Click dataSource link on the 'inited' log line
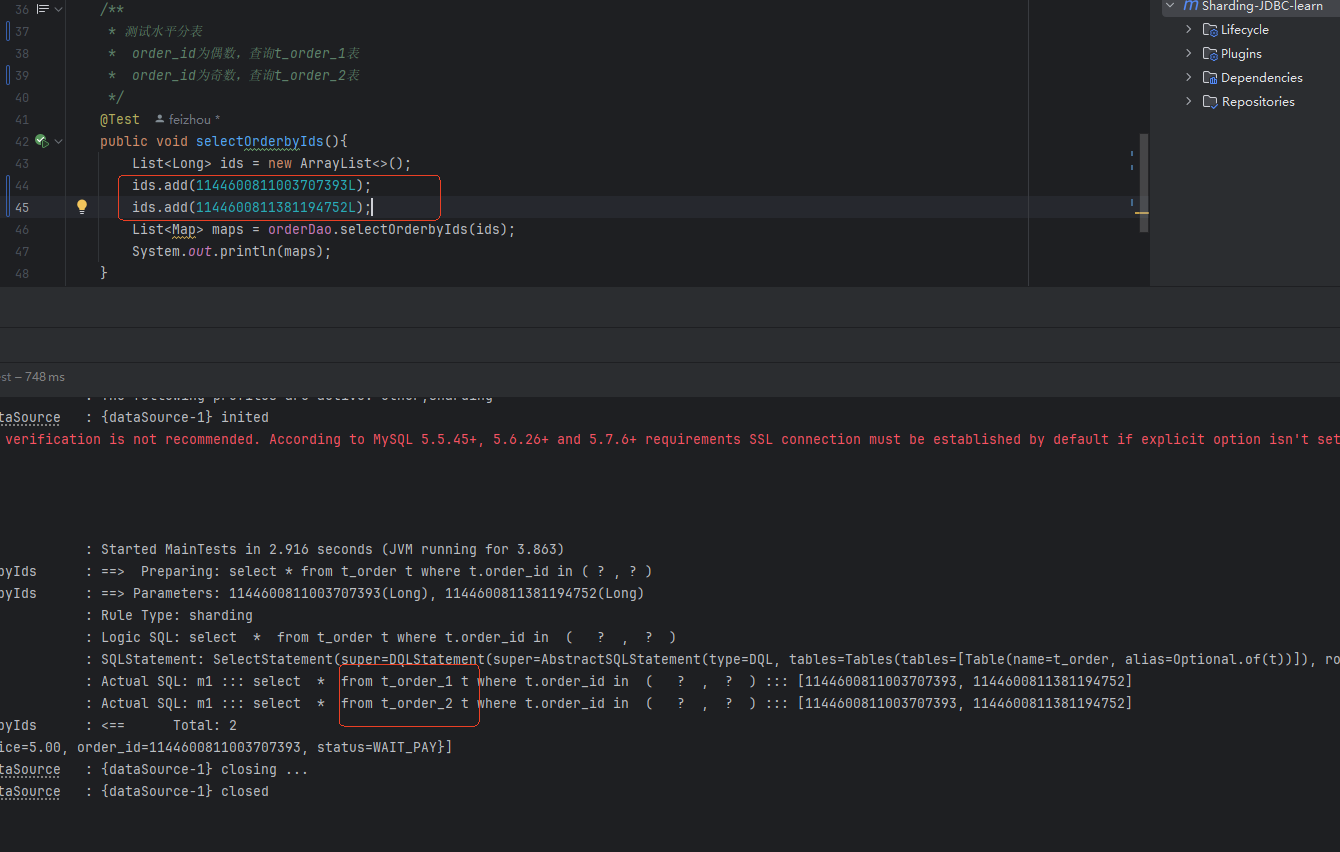This screenshot has height=852, width=1340. 30,417
